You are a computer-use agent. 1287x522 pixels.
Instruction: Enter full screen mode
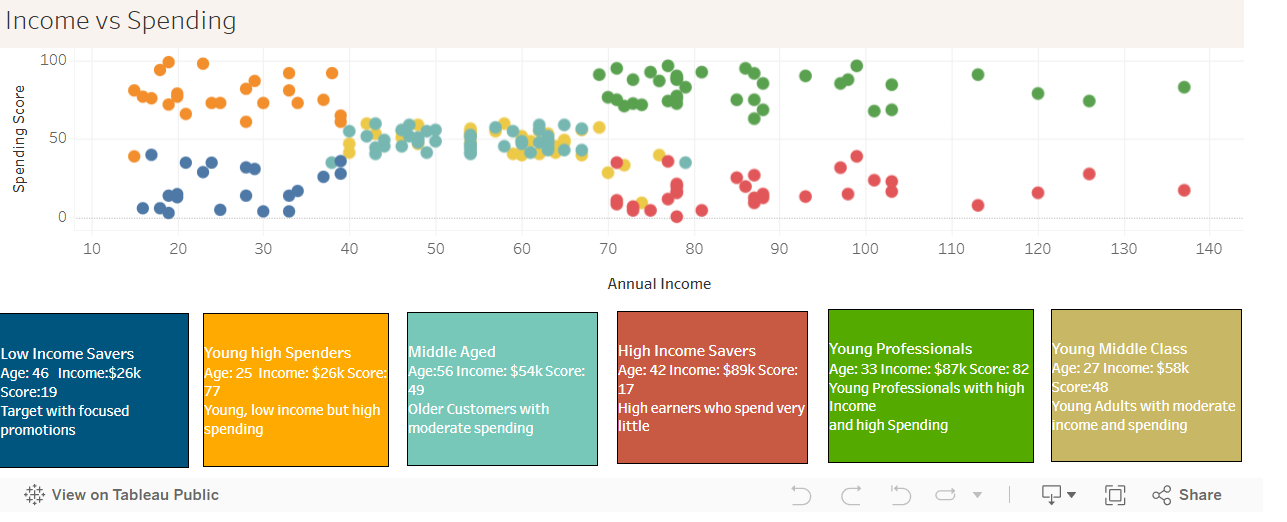(x=1115, y=495)
